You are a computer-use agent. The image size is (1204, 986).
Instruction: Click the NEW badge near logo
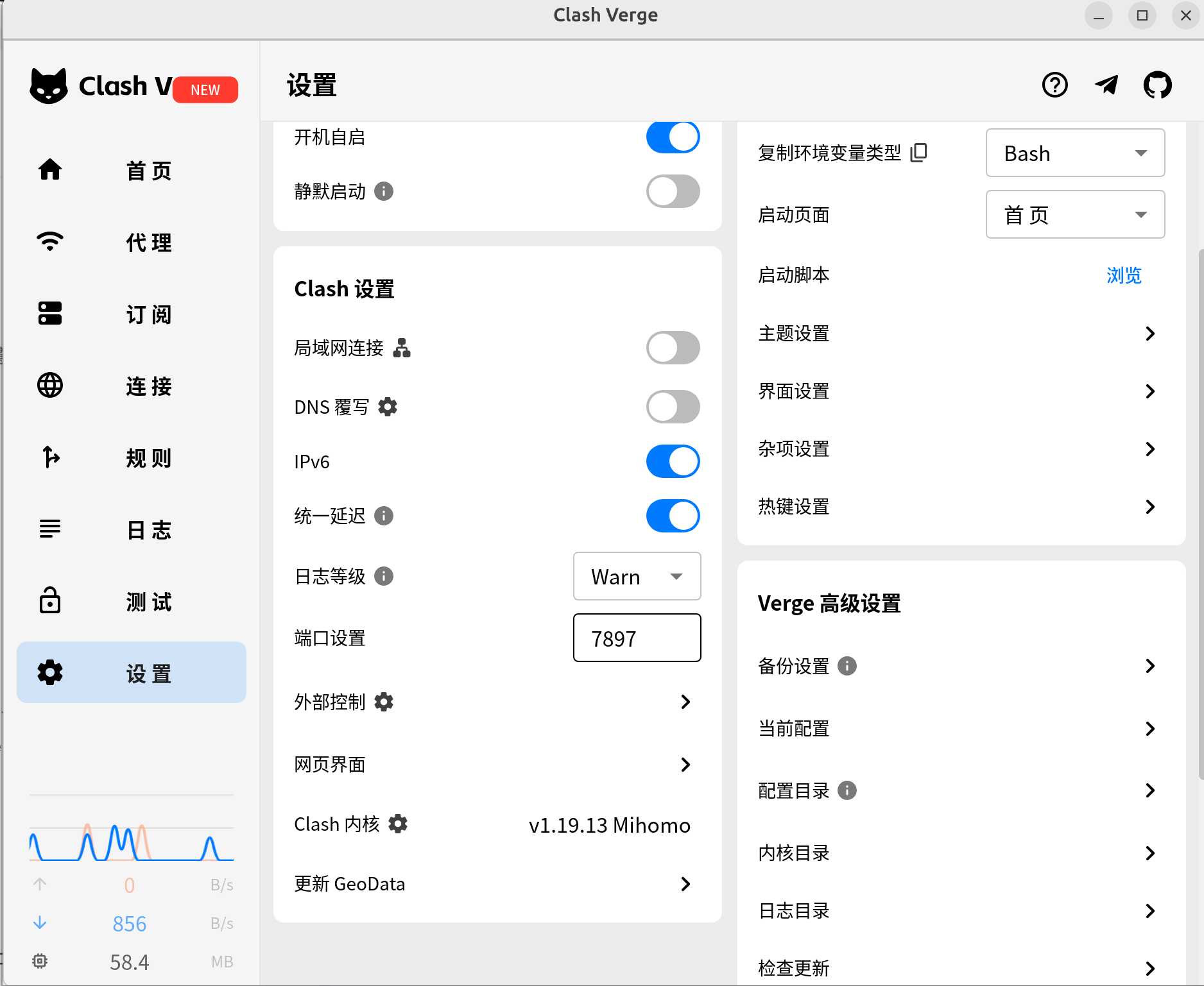click(x=205, y=90)
